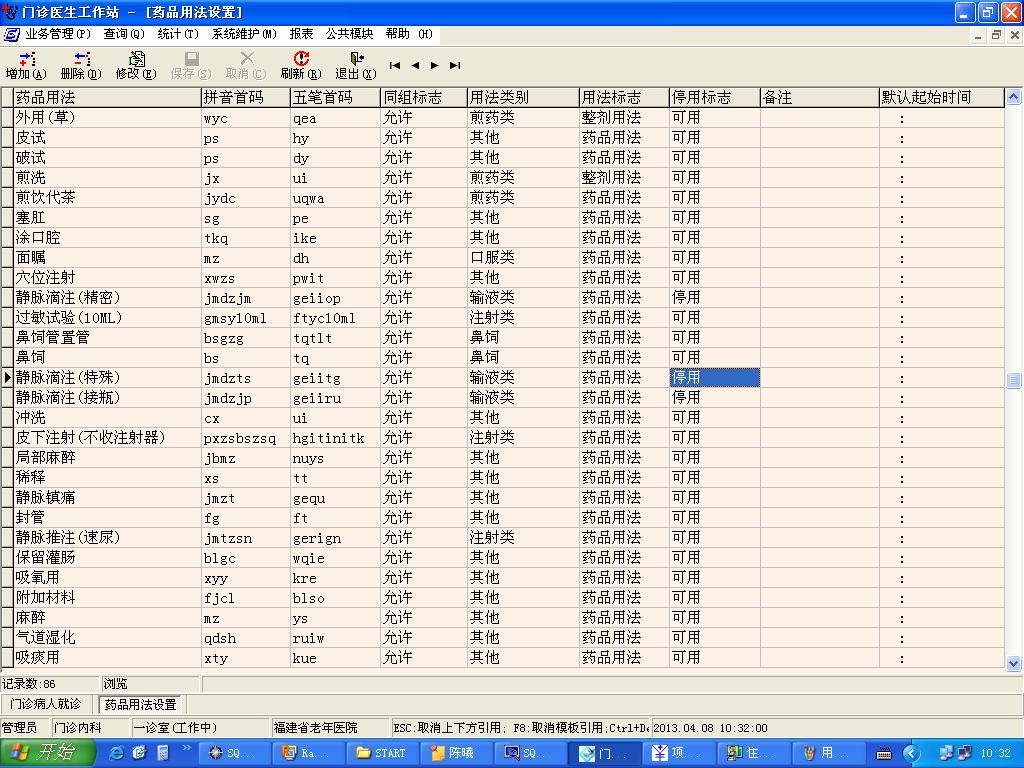Click the Ra... taskbar item
Screen dimensions: 1024x768
click(x=306, y=753)
